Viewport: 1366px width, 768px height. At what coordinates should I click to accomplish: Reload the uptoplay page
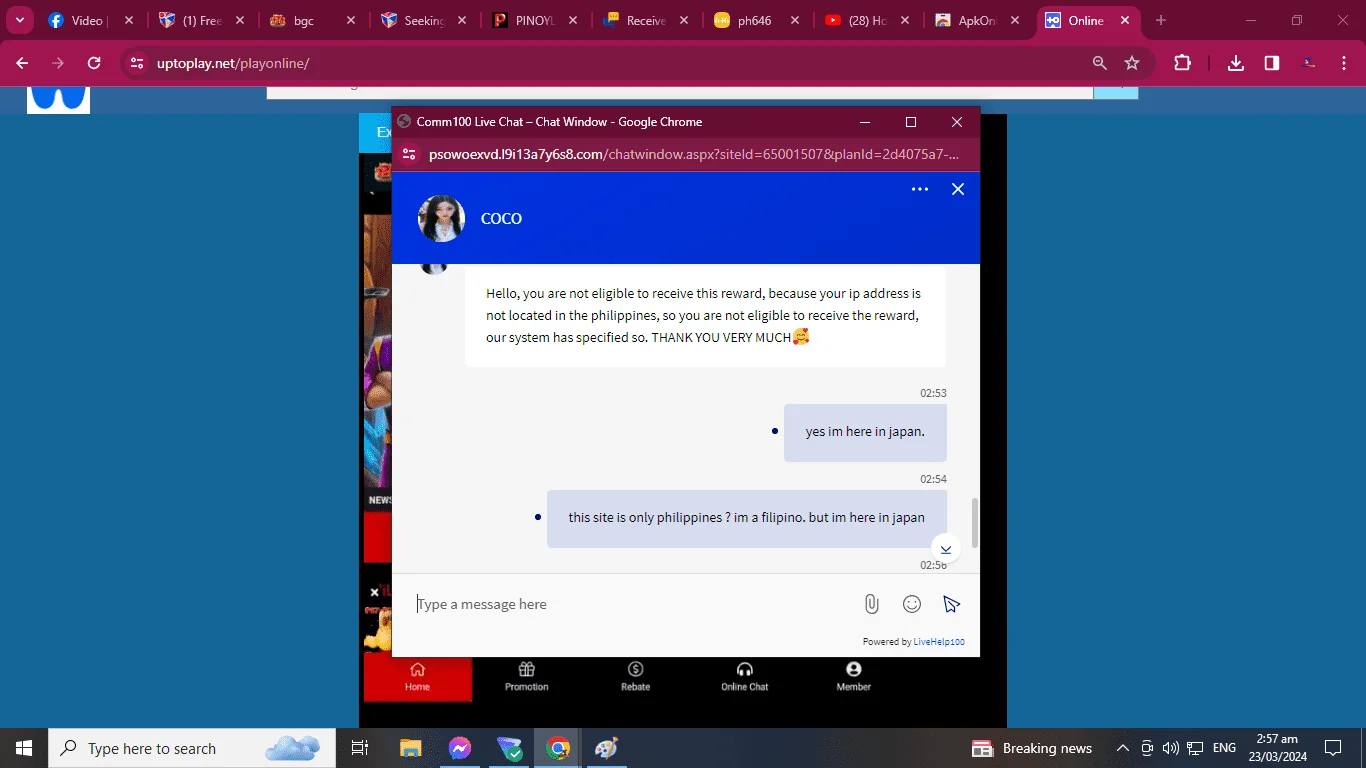(94, 63)
